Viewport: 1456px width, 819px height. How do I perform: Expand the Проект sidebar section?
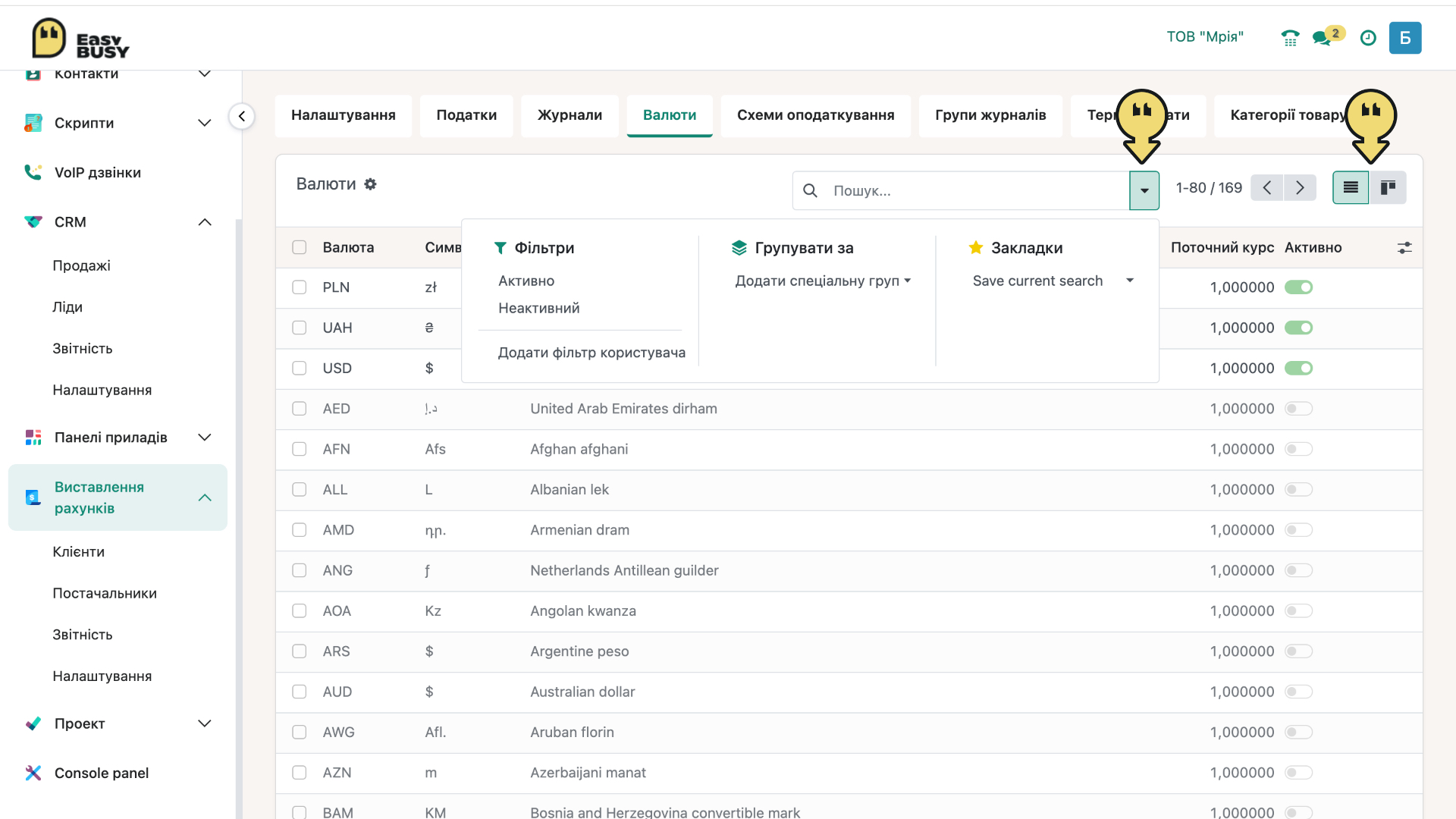(x=204, y=723)
